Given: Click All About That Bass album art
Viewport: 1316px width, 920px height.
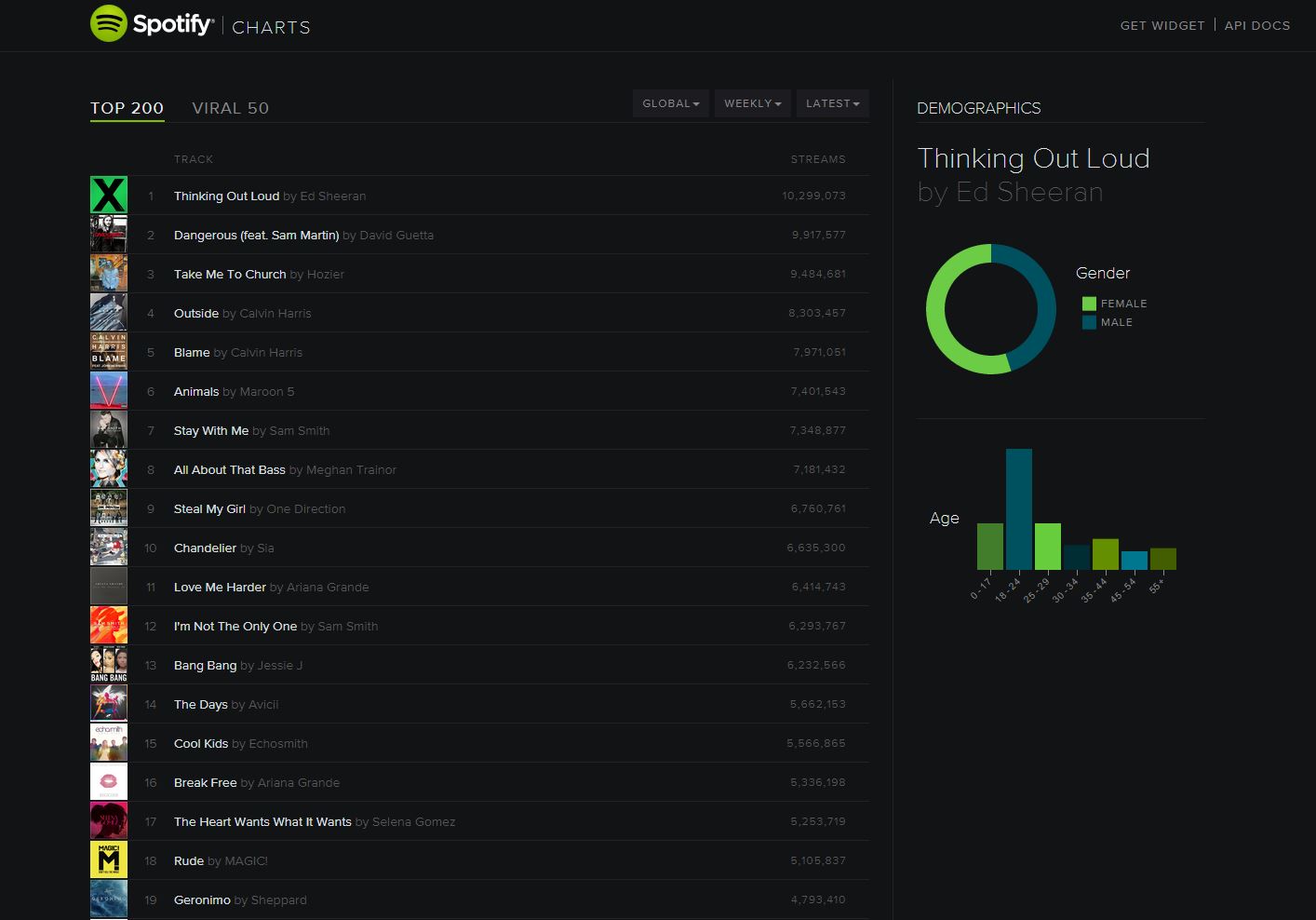Looking at the screenshot, I should (x=109, y=469).
